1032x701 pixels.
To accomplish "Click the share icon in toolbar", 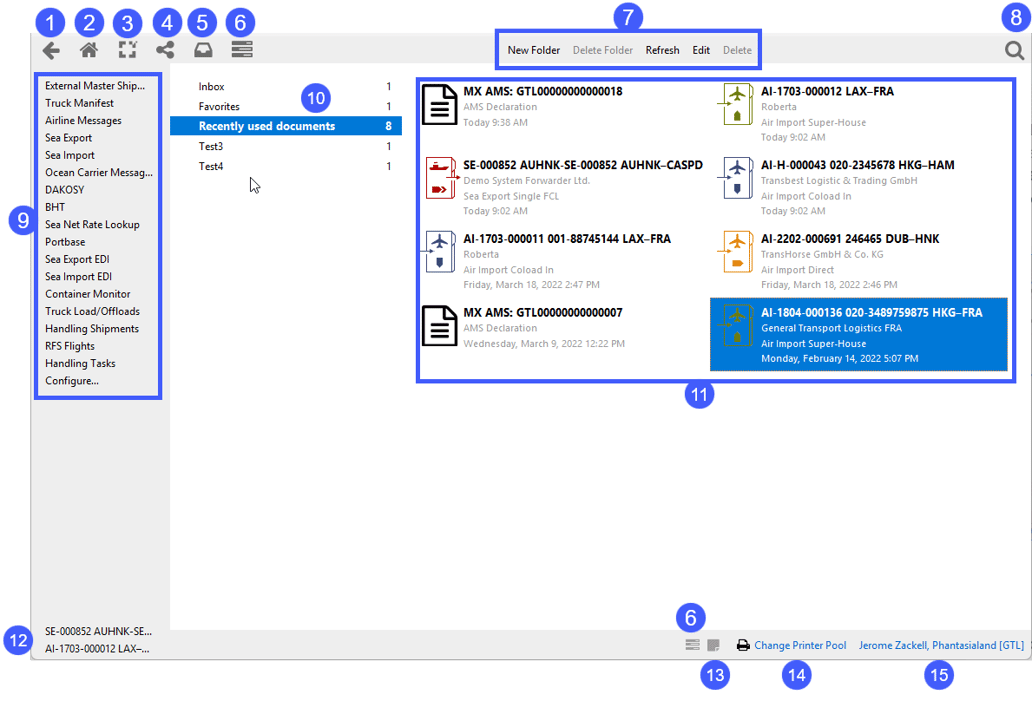I will [x=165, y=50].
